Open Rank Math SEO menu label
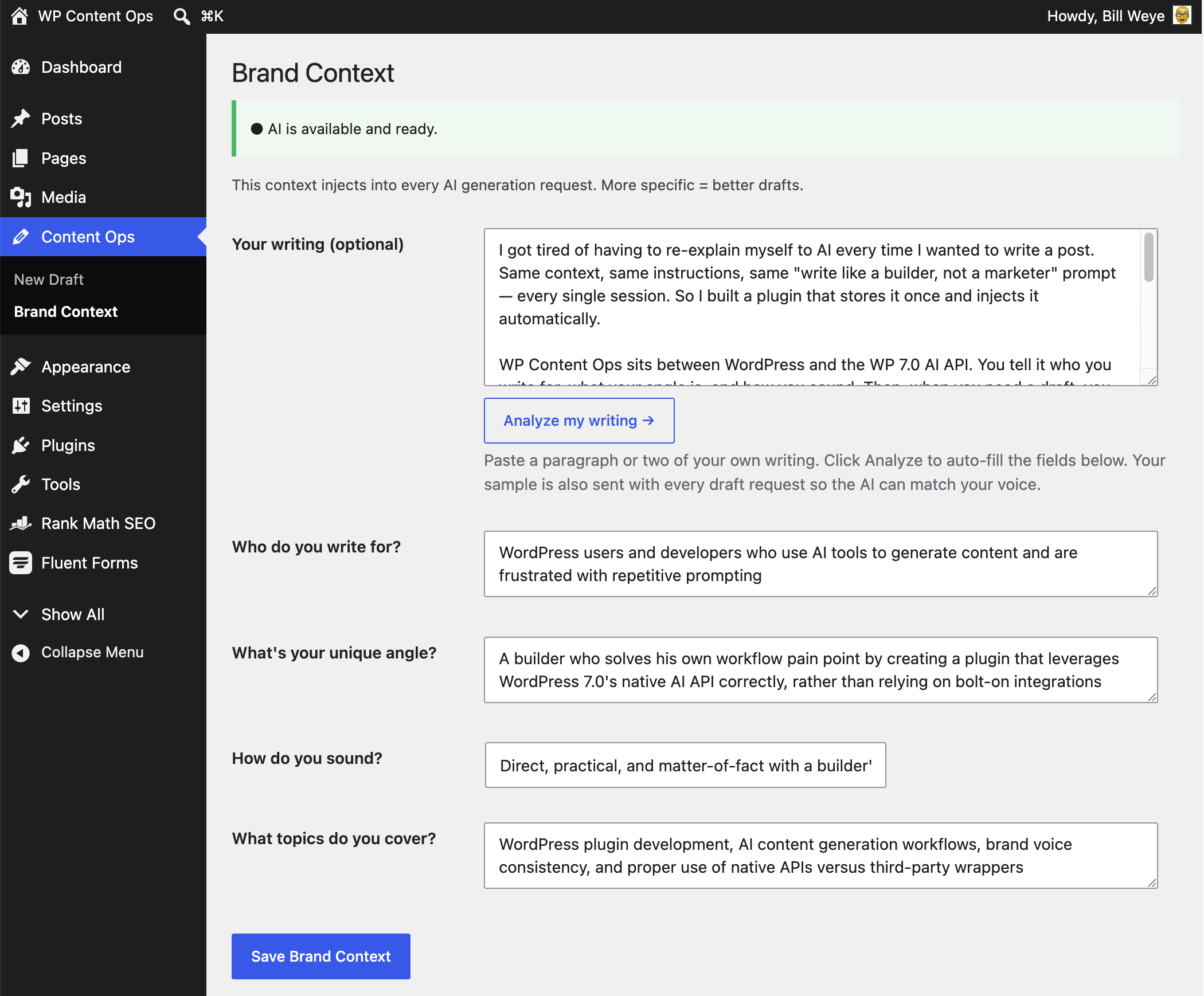Viewport: 1204px width, 996px height. 99,523
